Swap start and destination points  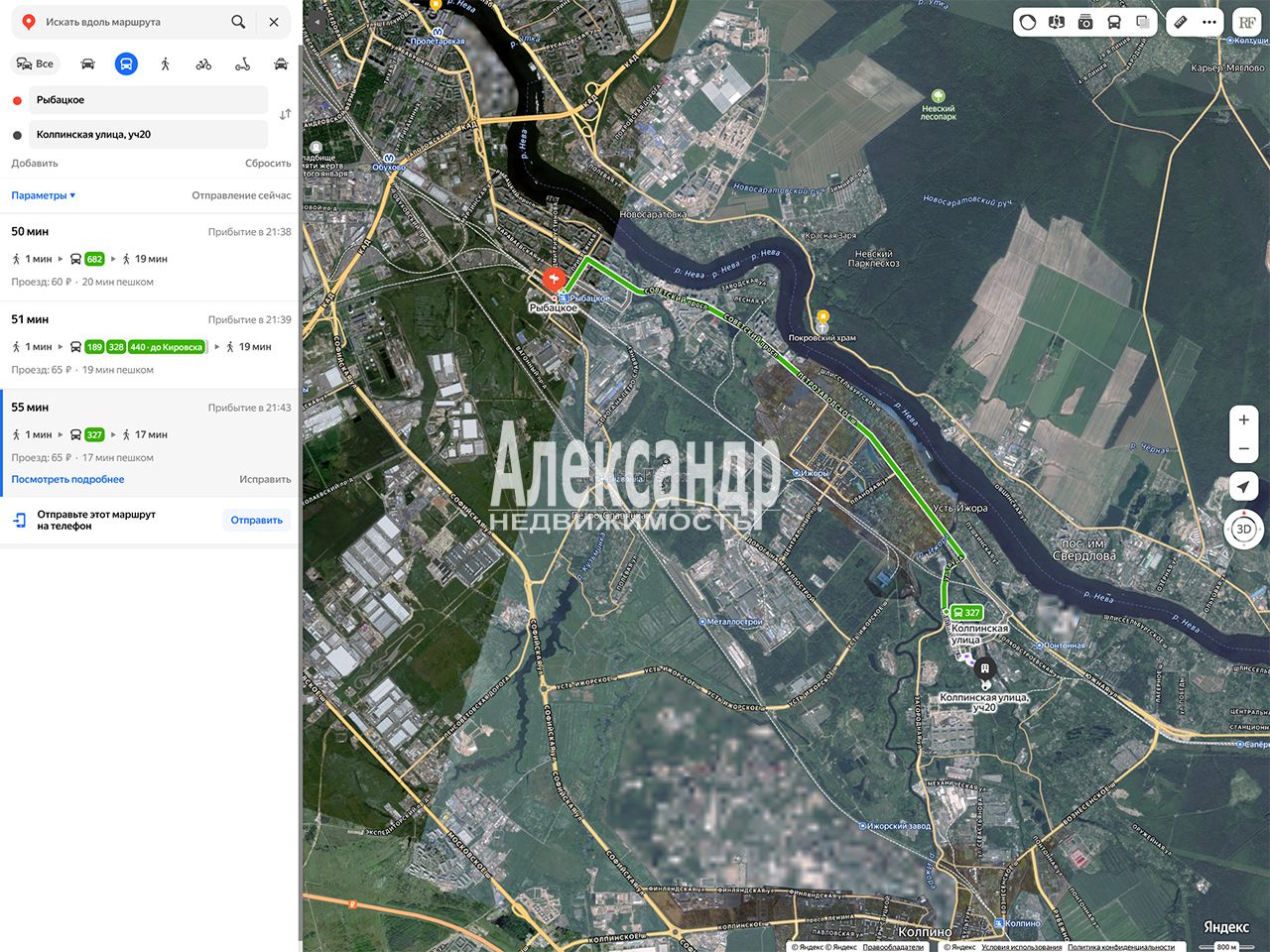285,115
